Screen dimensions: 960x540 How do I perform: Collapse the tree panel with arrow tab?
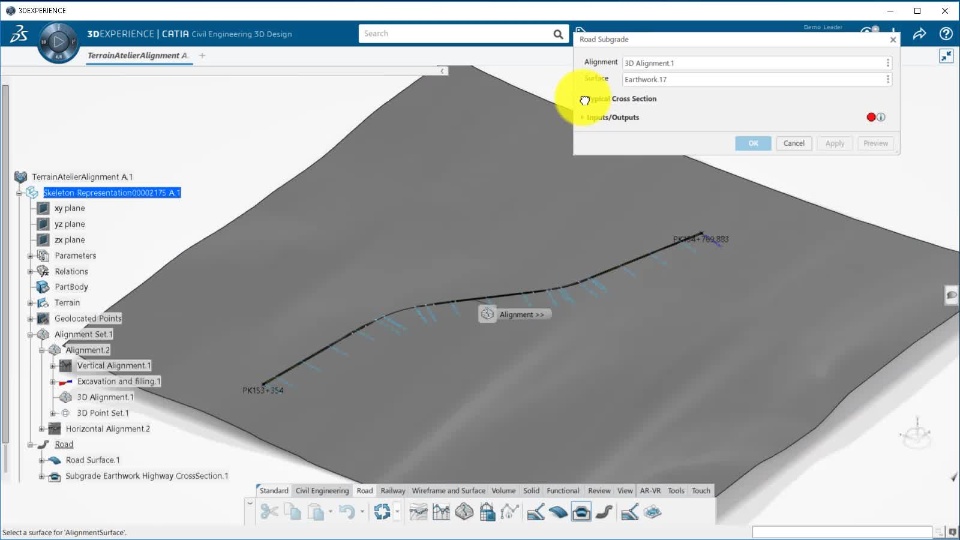click(x=442, y=71)
